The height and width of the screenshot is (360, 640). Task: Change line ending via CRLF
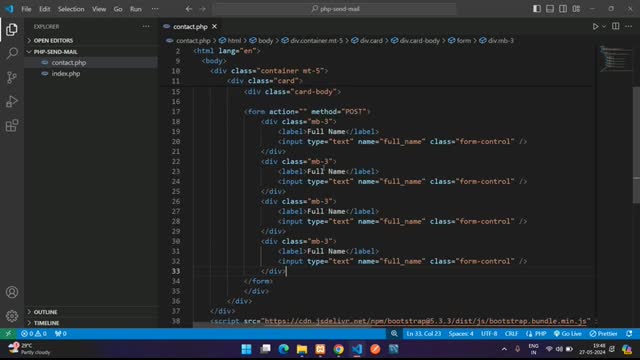[x=511, y=333]
